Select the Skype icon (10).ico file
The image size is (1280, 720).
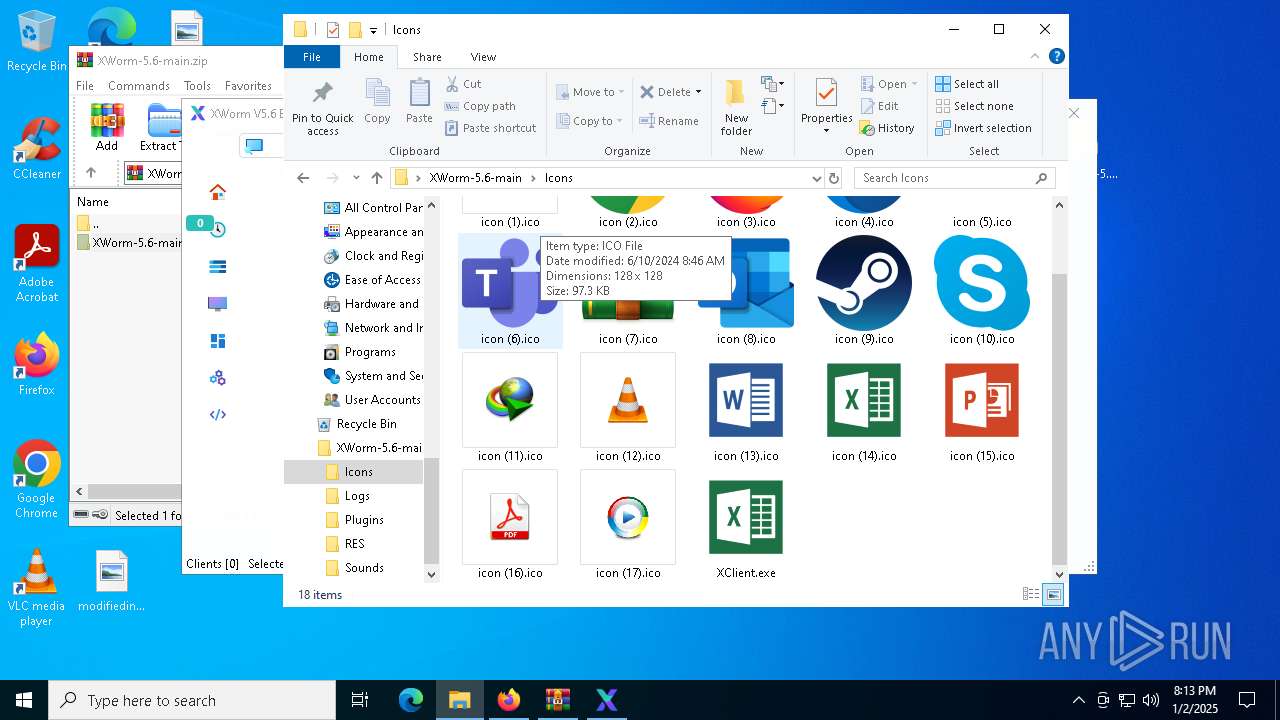tap(982, 292)
